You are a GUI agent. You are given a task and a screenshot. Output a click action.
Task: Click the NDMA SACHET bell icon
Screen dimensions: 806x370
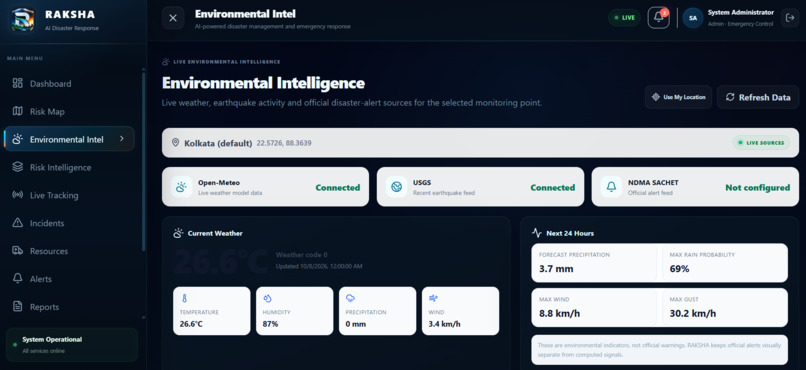(x=611, y=187)
